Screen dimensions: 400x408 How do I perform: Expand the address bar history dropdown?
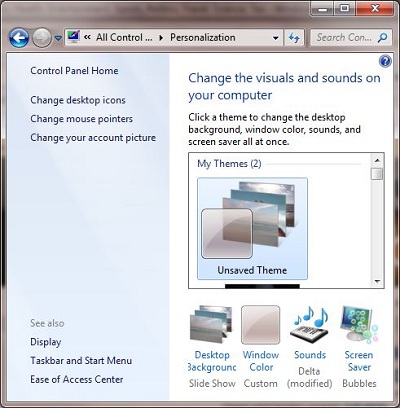point(276,38)
